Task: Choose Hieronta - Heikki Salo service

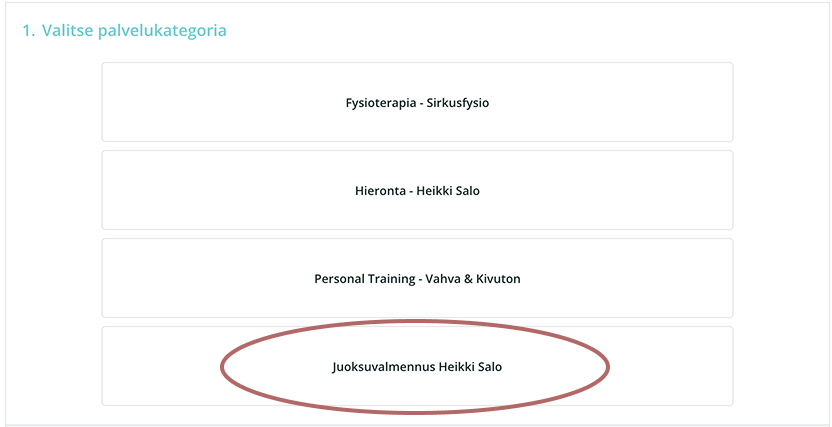Action: pos(417,190)
